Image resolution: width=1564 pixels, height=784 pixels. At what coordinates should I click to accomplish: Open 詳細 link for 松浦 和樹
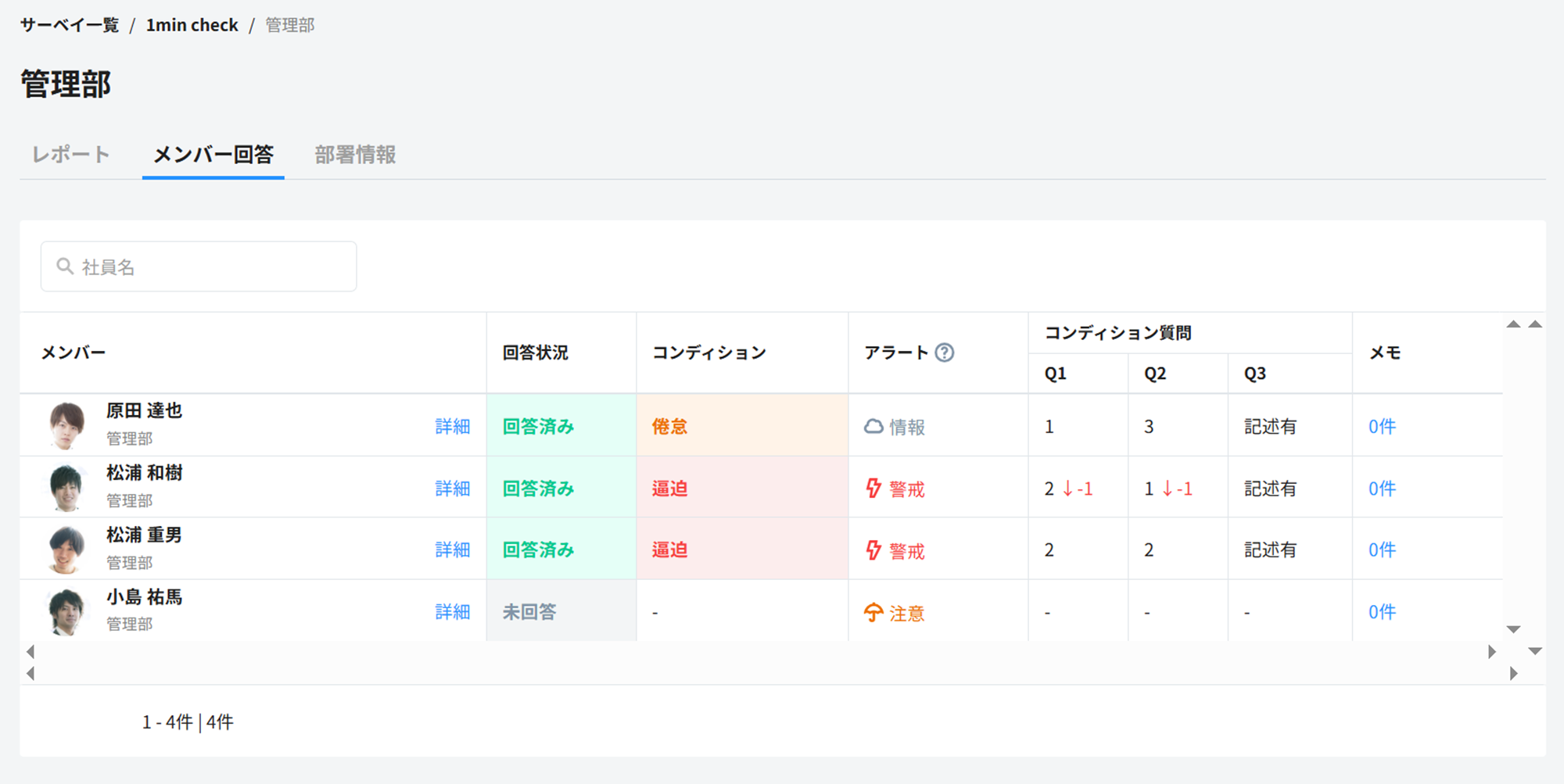coord(452,489)
